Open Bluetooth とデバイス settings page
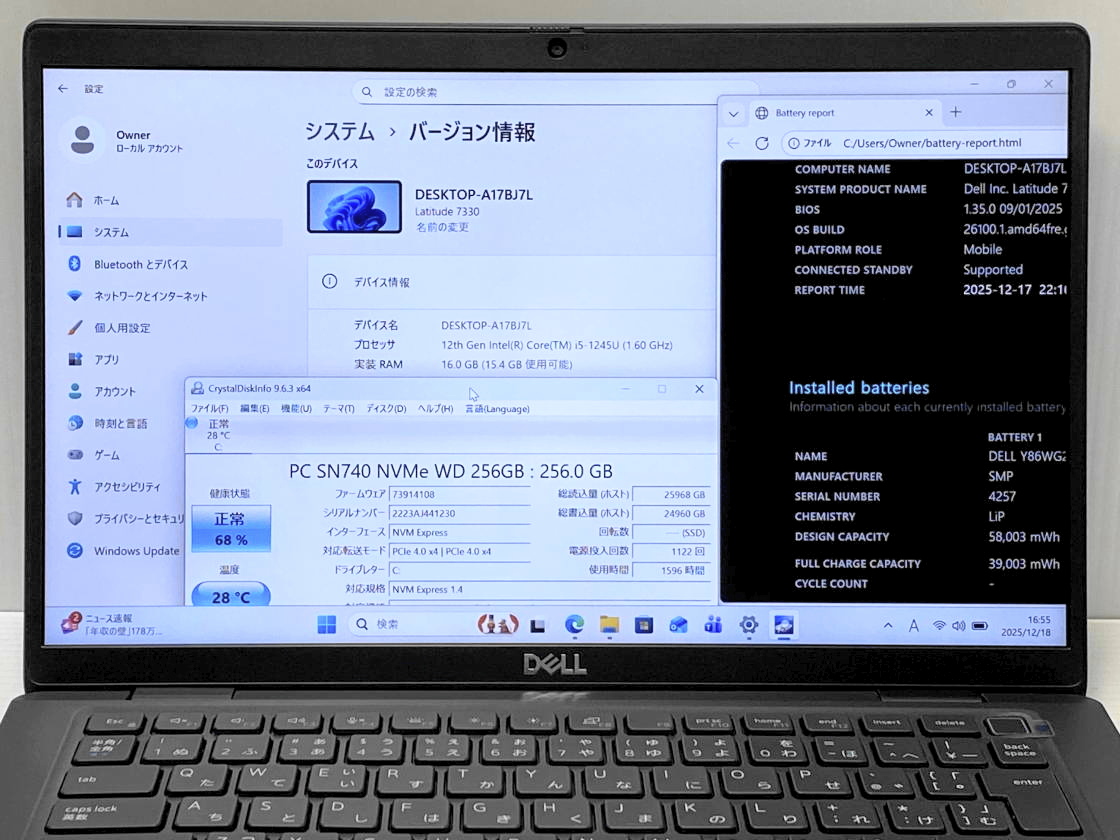 coord(140,264)
